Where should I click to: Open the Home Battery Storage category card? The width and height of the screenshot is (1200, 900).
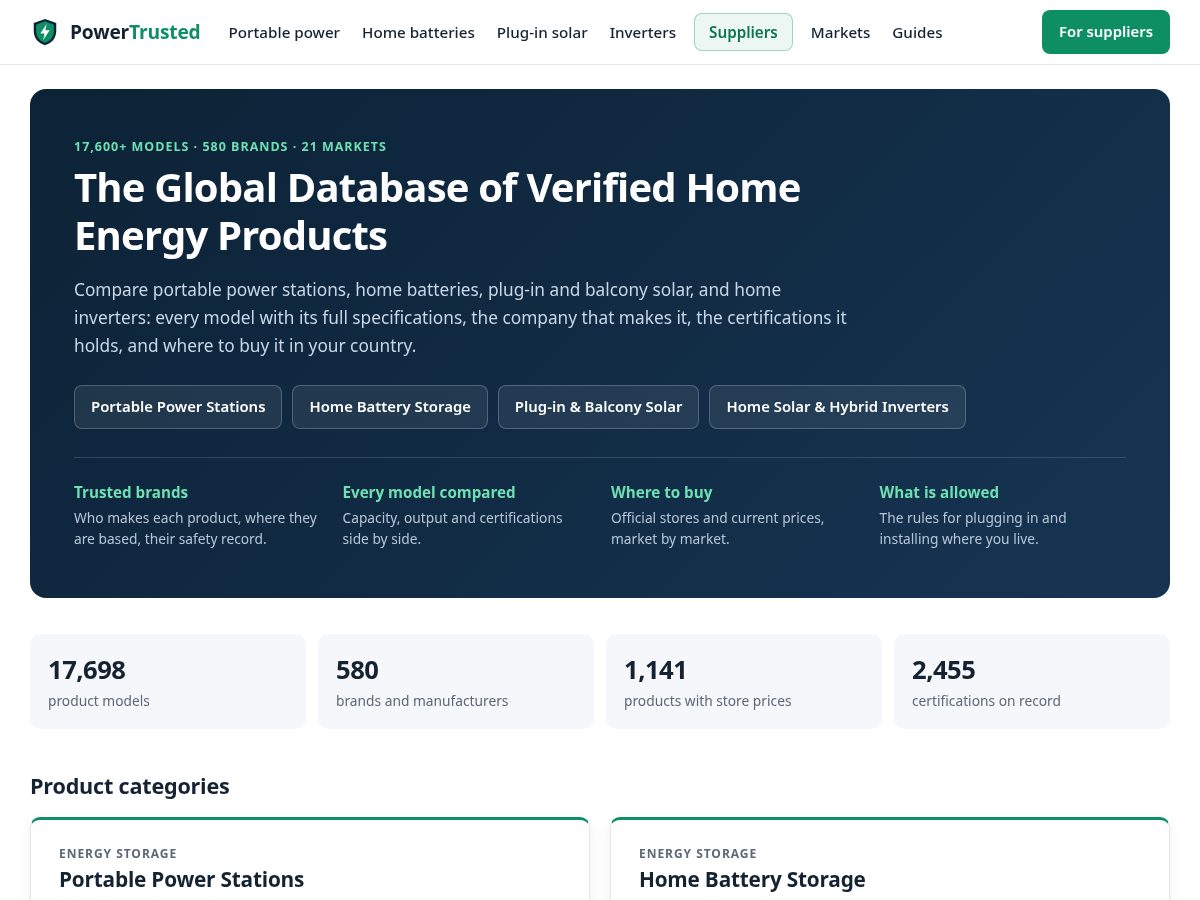890,859
